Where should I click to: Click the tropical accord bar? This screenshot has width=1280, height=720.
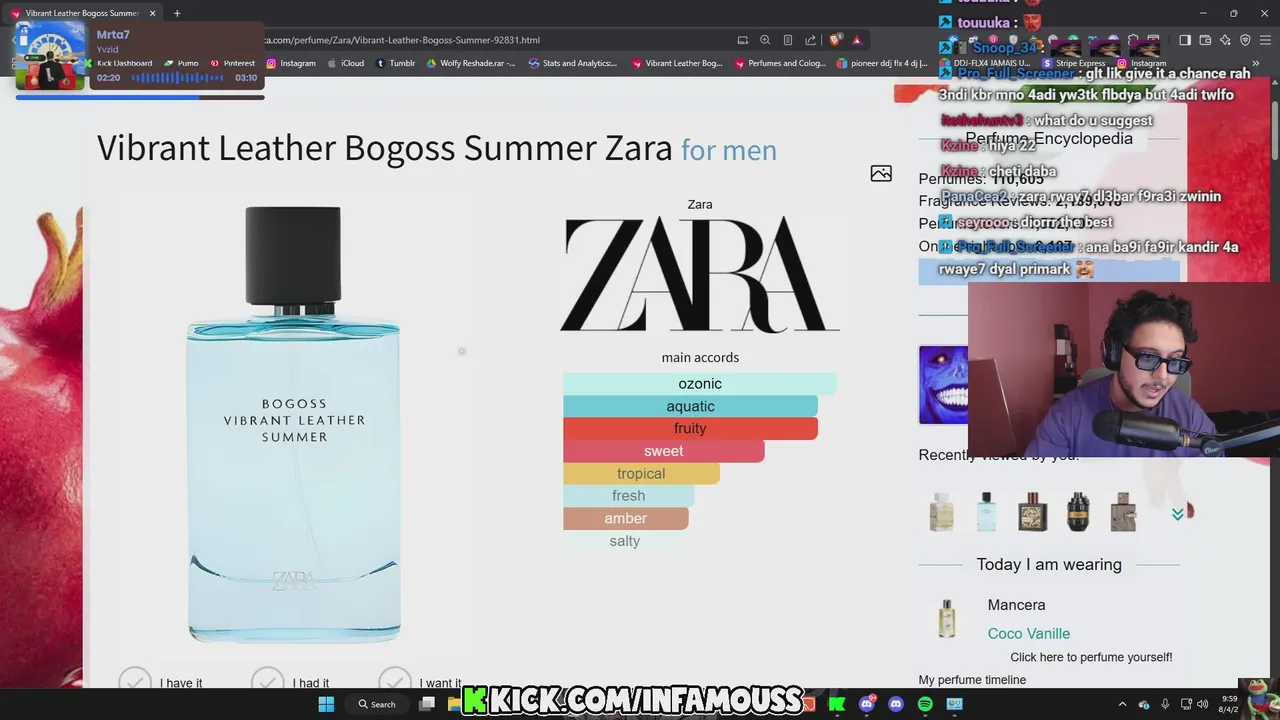click(x=641, y=473)
